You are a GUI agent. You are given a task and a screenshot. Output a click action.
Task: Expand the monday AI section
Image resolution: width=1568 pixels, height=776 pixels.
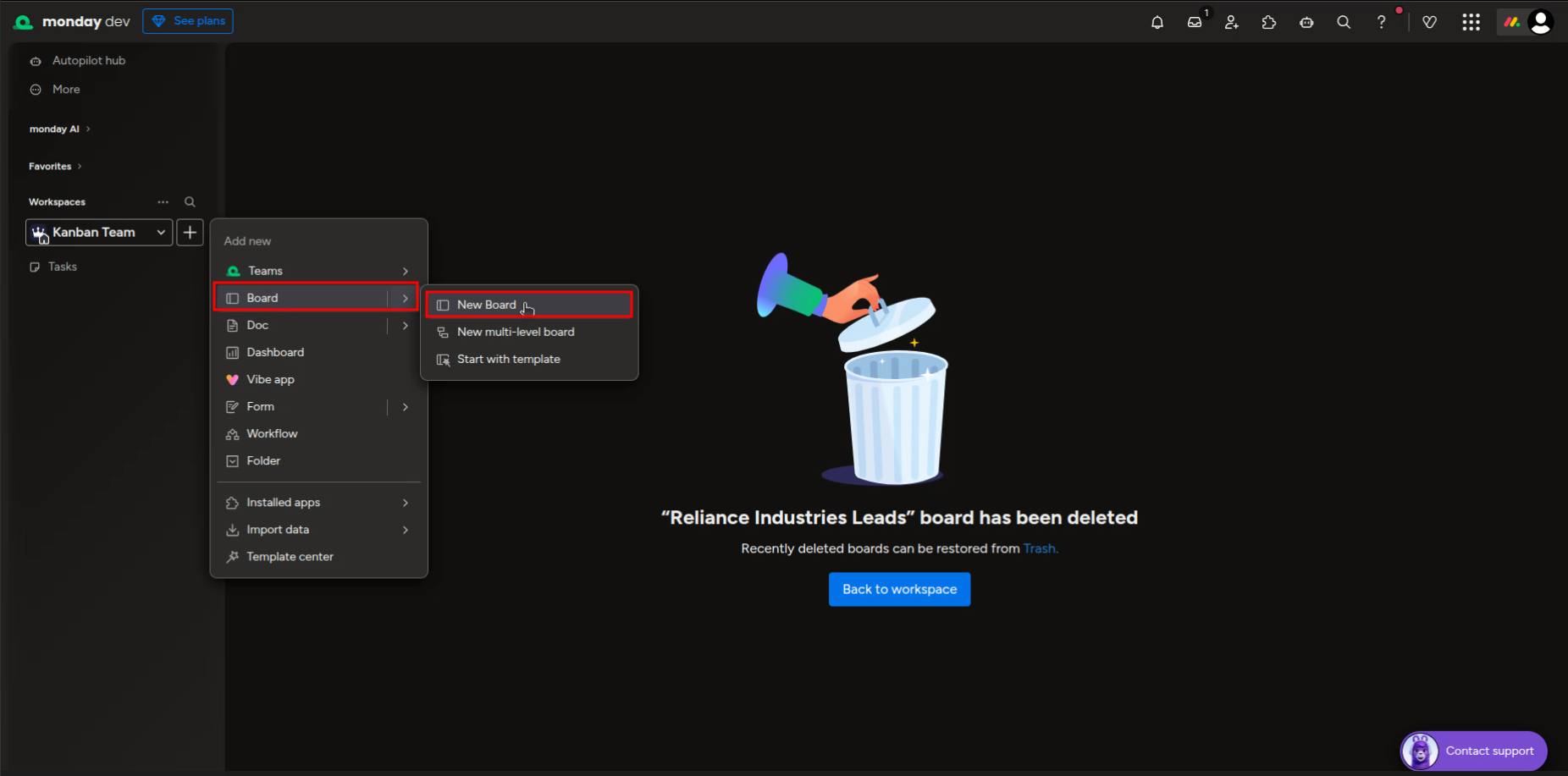coord(59,129)
